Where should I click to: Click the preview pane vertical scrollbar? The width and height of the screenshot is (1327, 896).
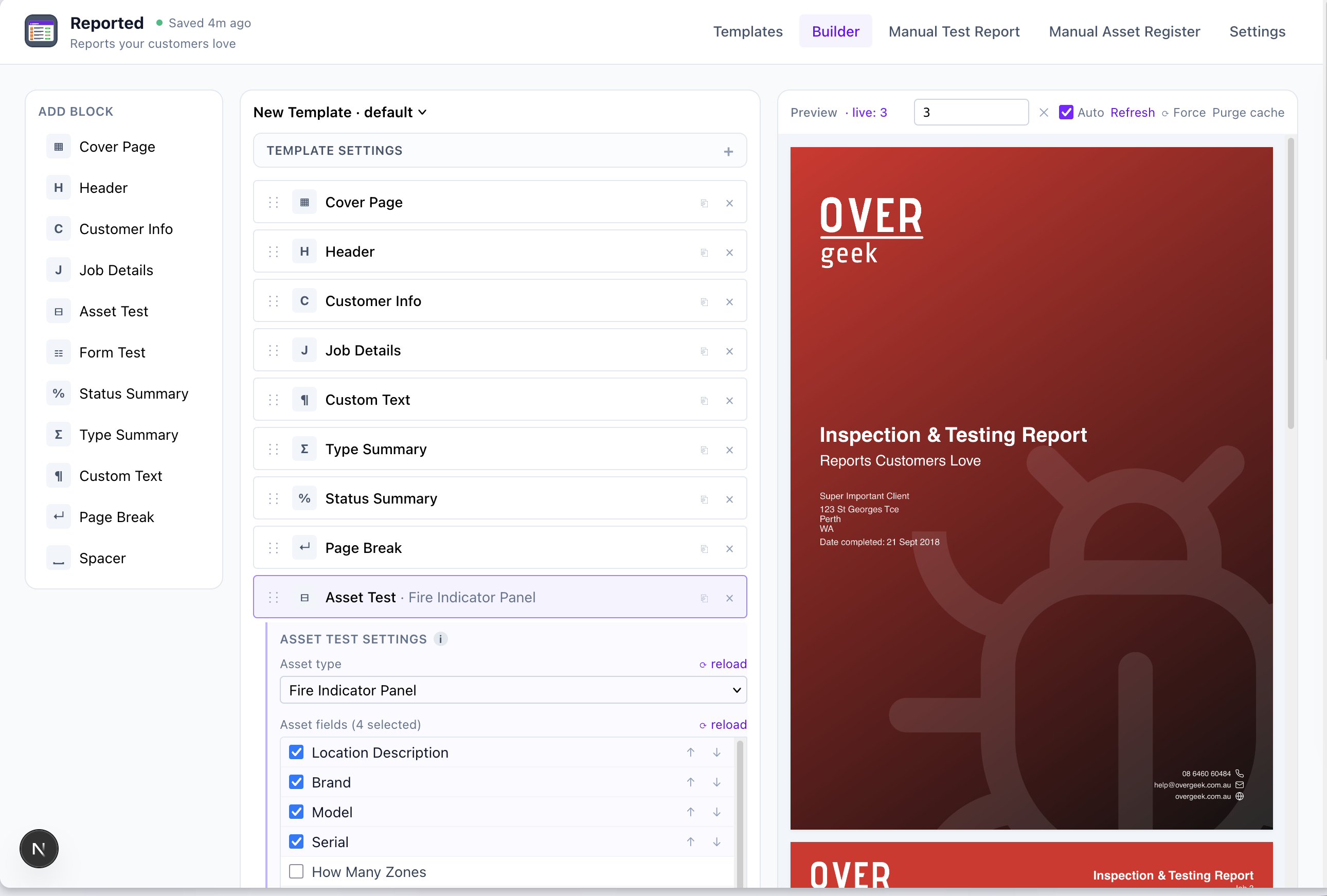click(1290, 283)
